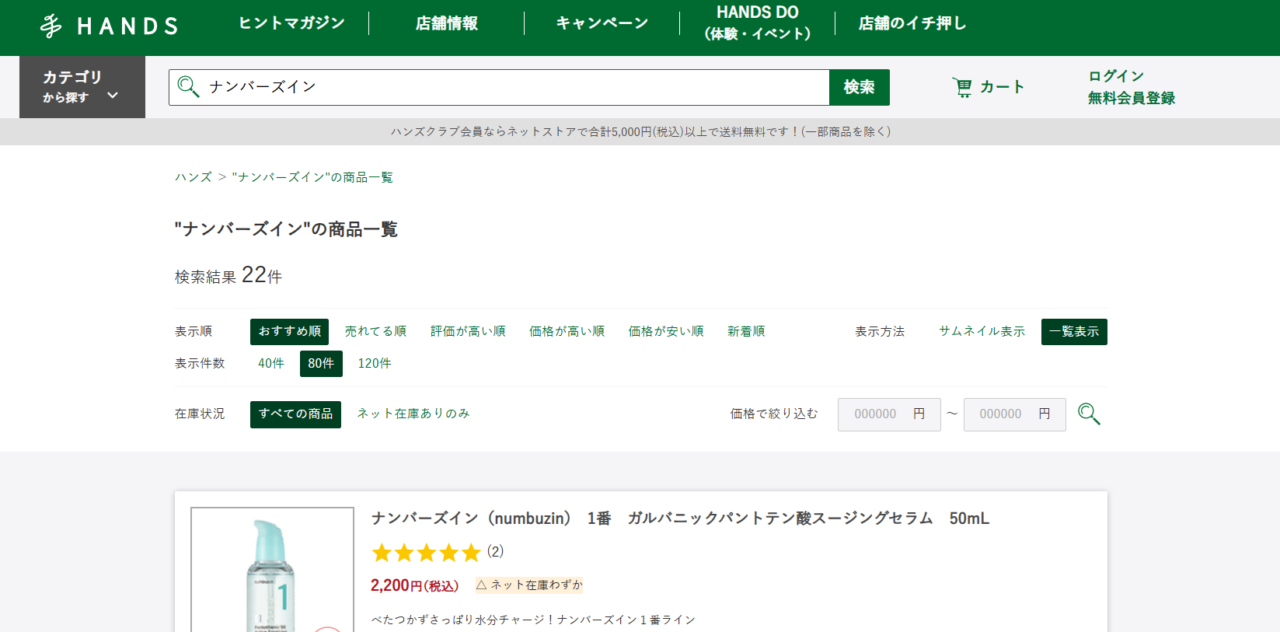Click the ネット在庫わずか stock label
Screen dimensions: 1280x632
529,585
